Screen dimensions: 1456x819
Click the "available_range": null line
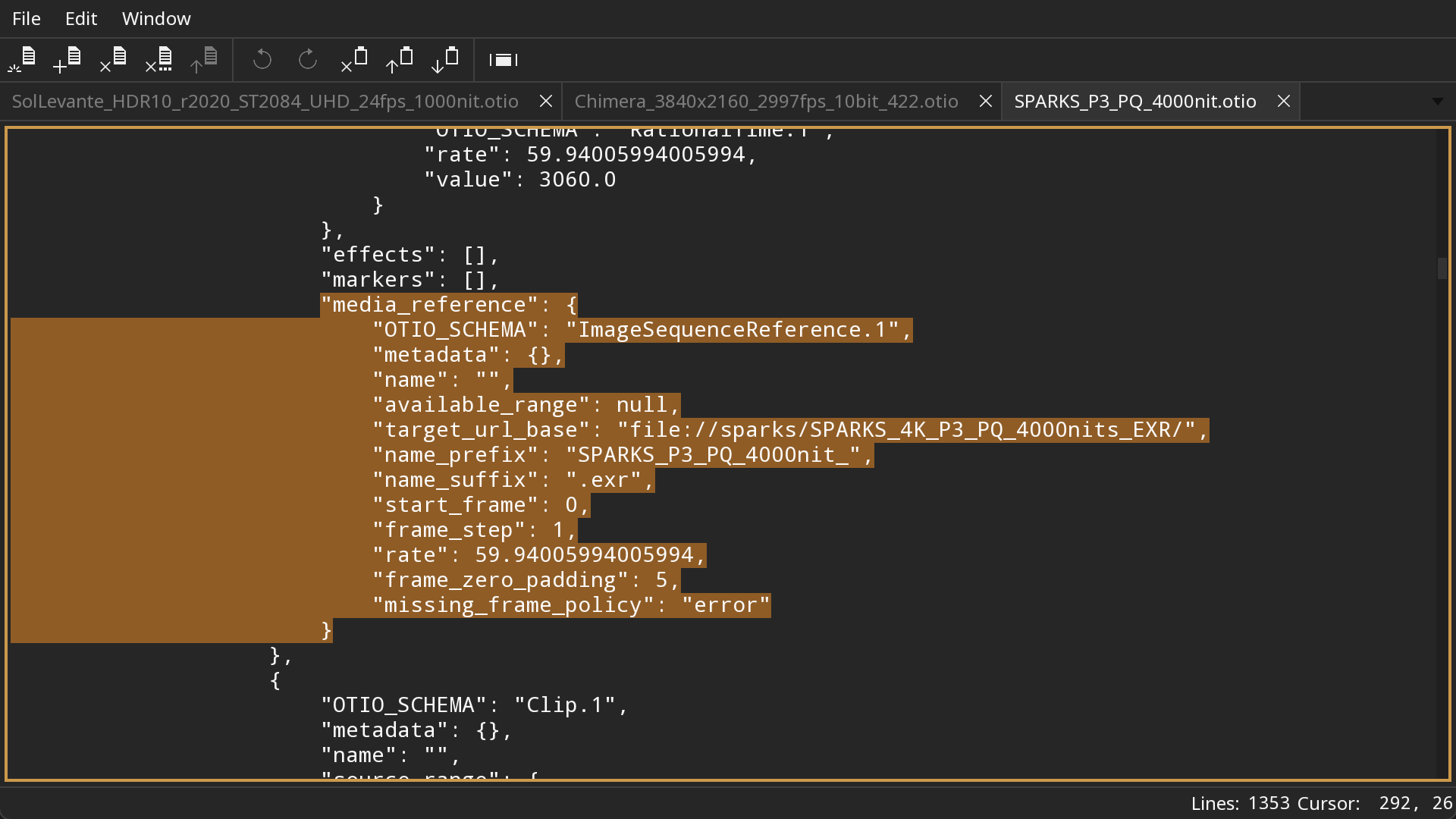tap(526, 405)
